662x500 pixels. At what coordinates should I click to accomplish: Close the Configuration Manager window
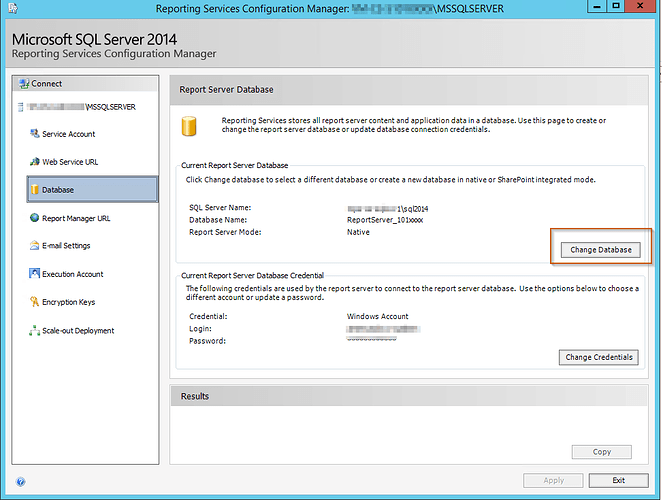640,6
